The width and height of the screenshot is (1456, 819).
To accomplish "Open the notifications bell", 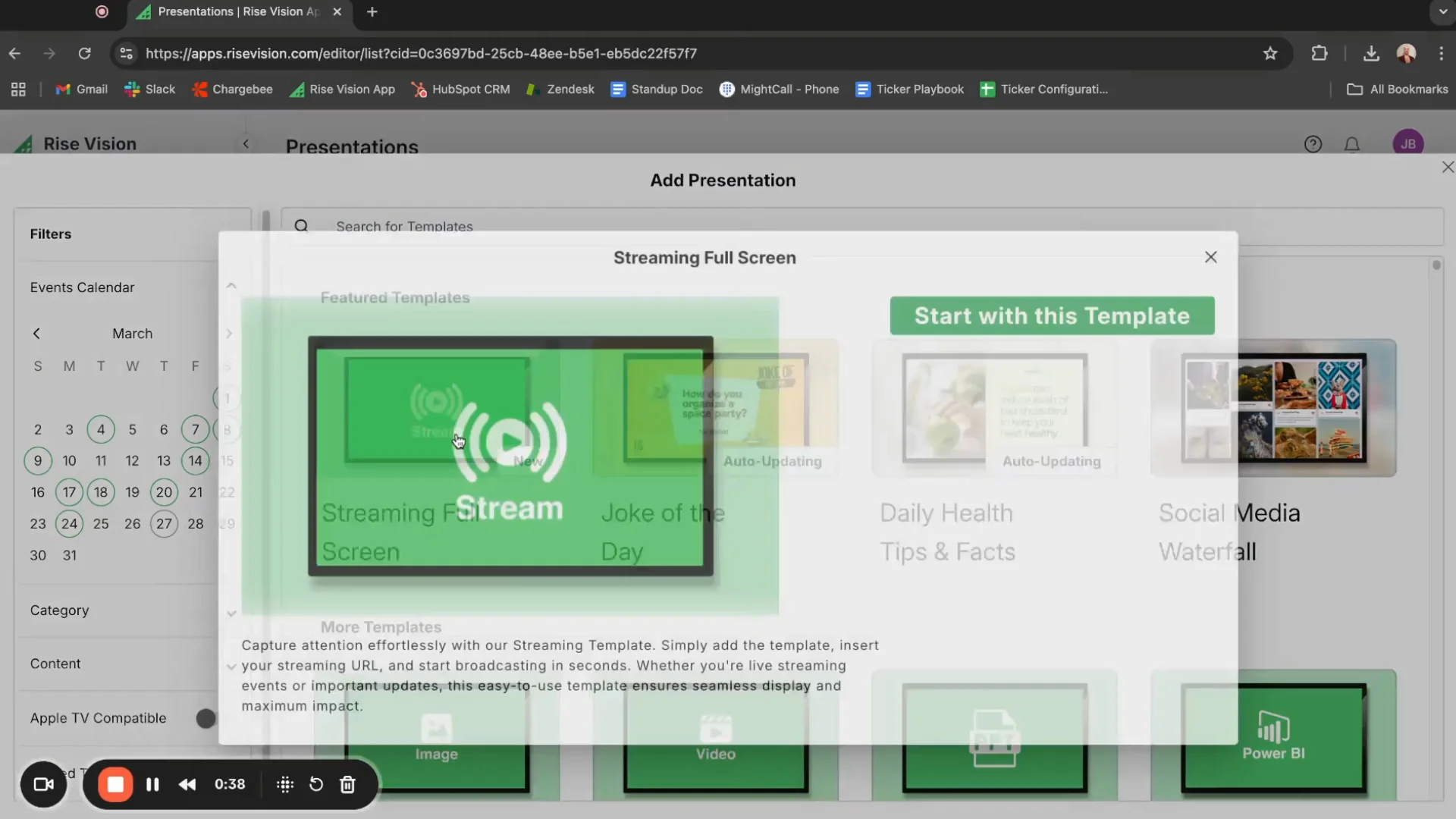I will (x=1351, y=144).
